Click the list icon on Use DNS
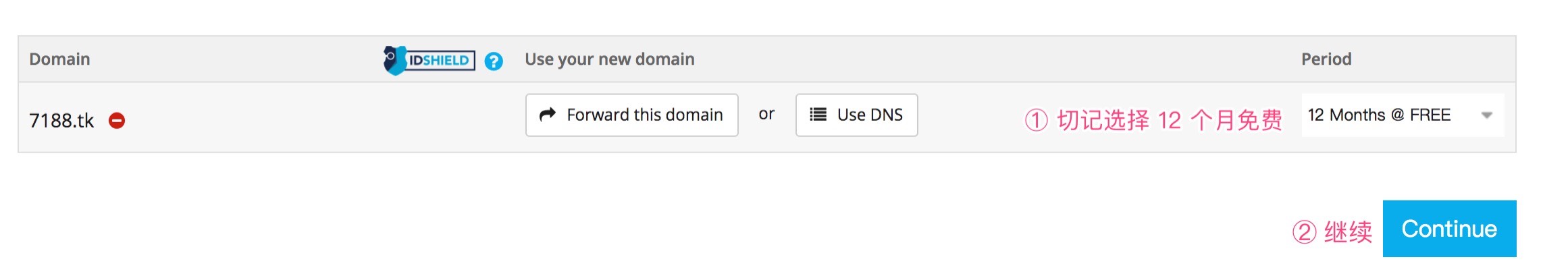The height and width of the screenshot is (280, 1568). point(818,115)
